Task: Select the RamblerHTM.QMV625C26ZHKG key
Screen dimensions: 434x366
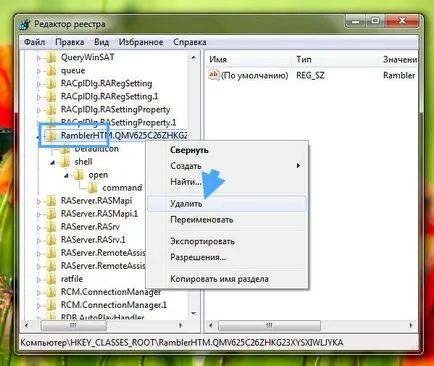Action: click(x=124, y=136)
